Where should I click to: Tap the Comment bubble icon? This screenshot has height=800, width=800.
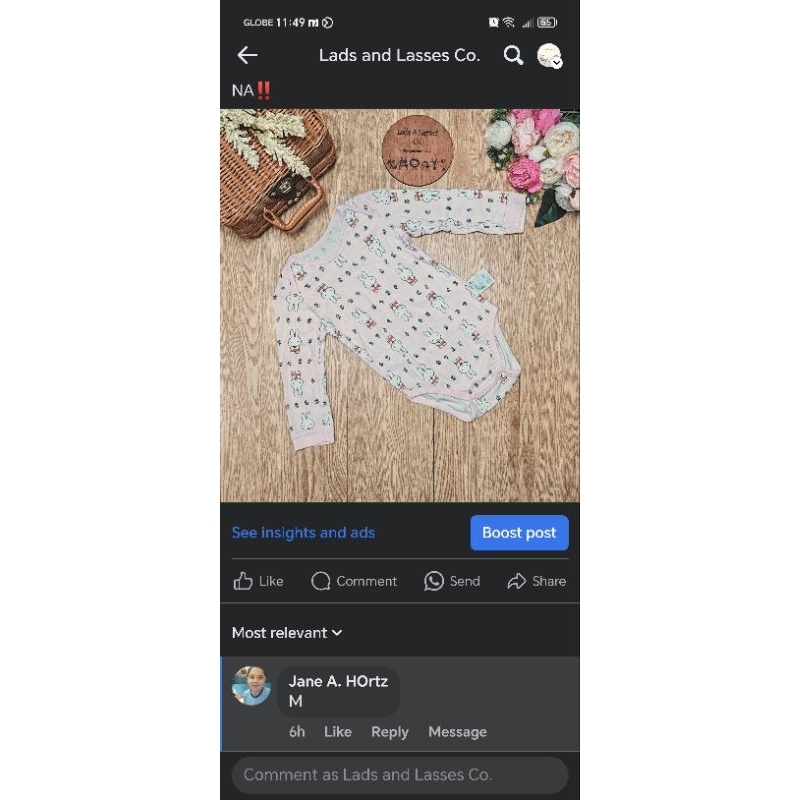click(321, 581)
